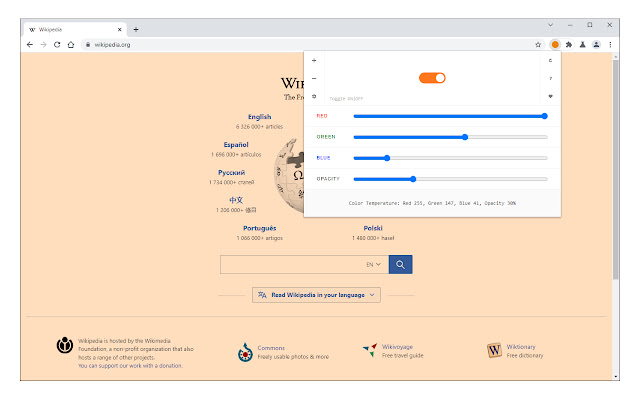Open the 中文 Wikipedia link
640x400 pixels.
[236, 200]
